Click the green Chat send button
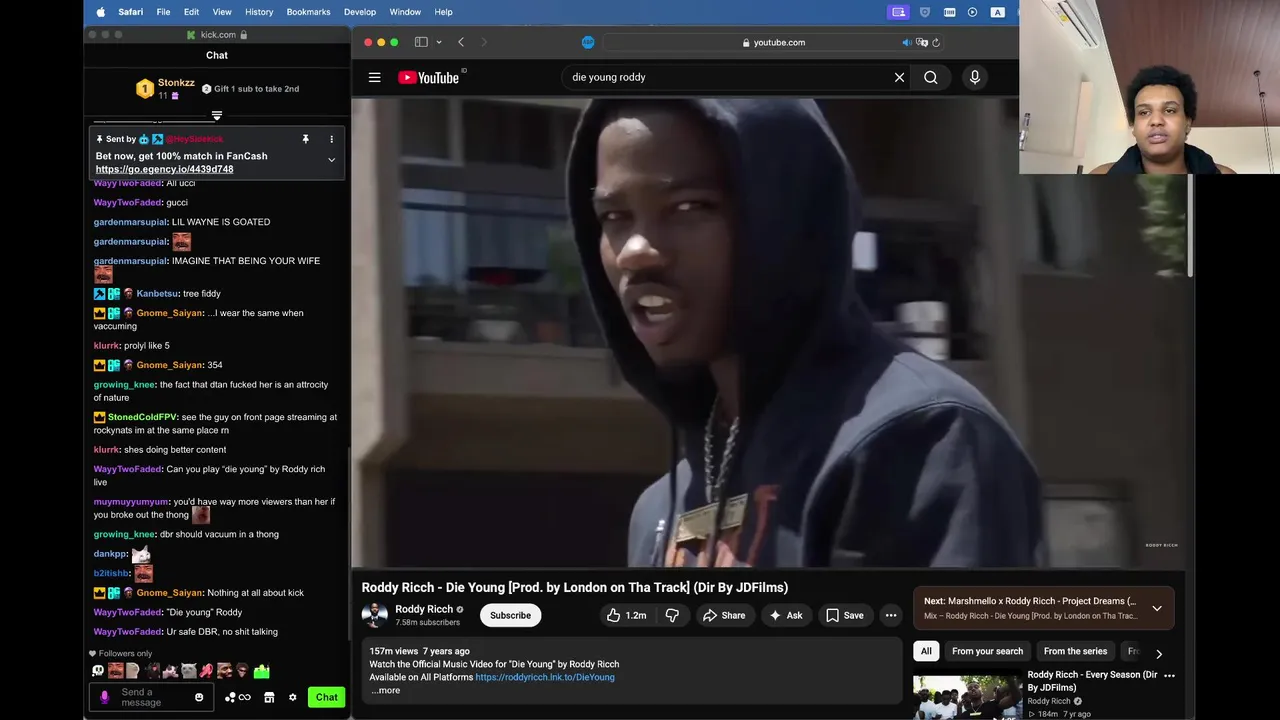 [x=326, y=697]
